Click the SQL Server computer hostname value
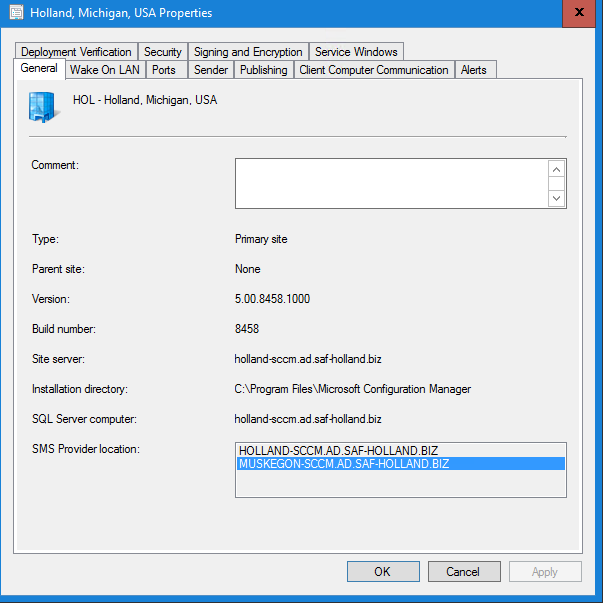The width and height of the screenshot is (603, 604). (x=308, y=419)
